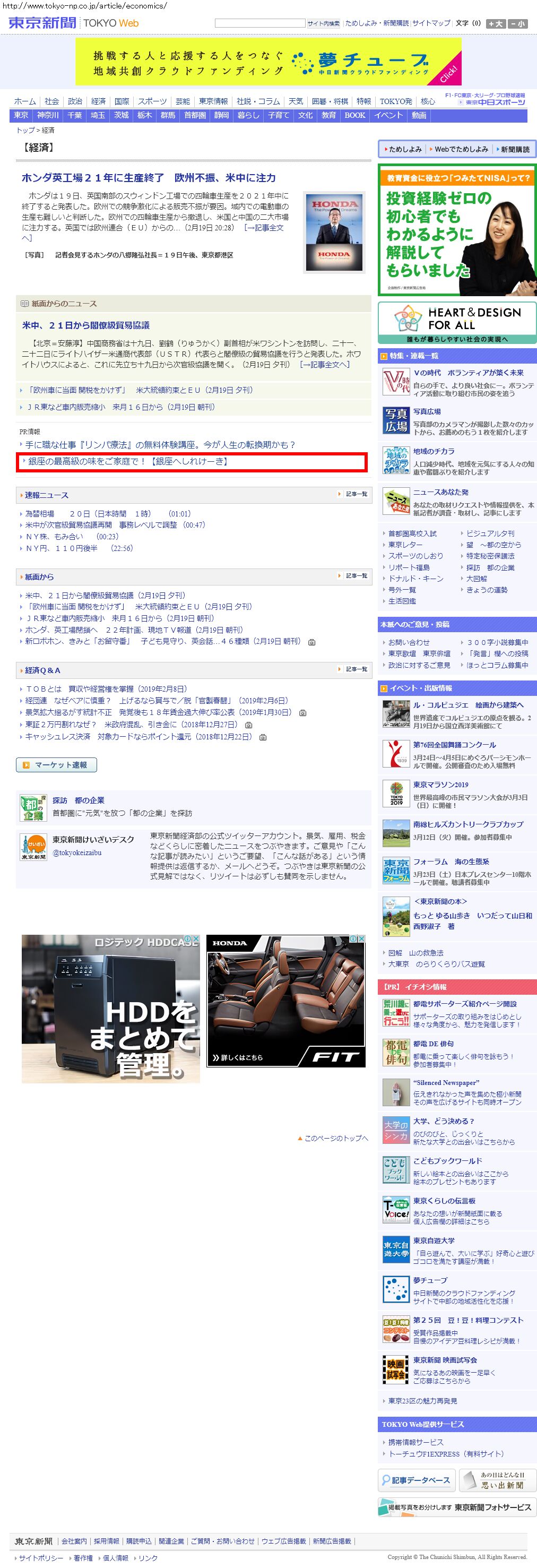
Task: Open the Honda press conference photo
Action: [x=334, y=231]
